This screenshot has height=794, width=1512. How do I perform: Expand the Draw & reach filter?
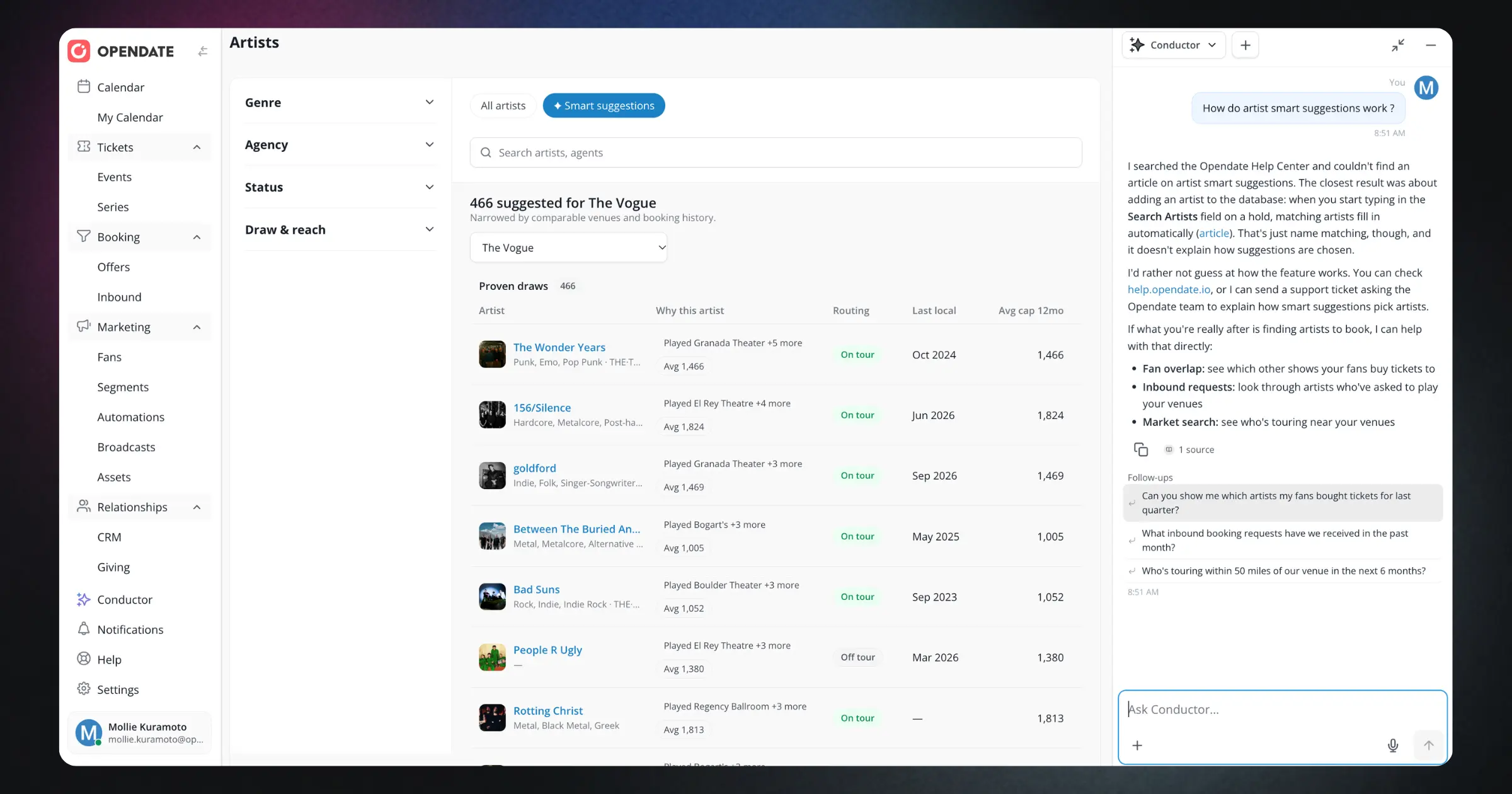tap(340, 229)
